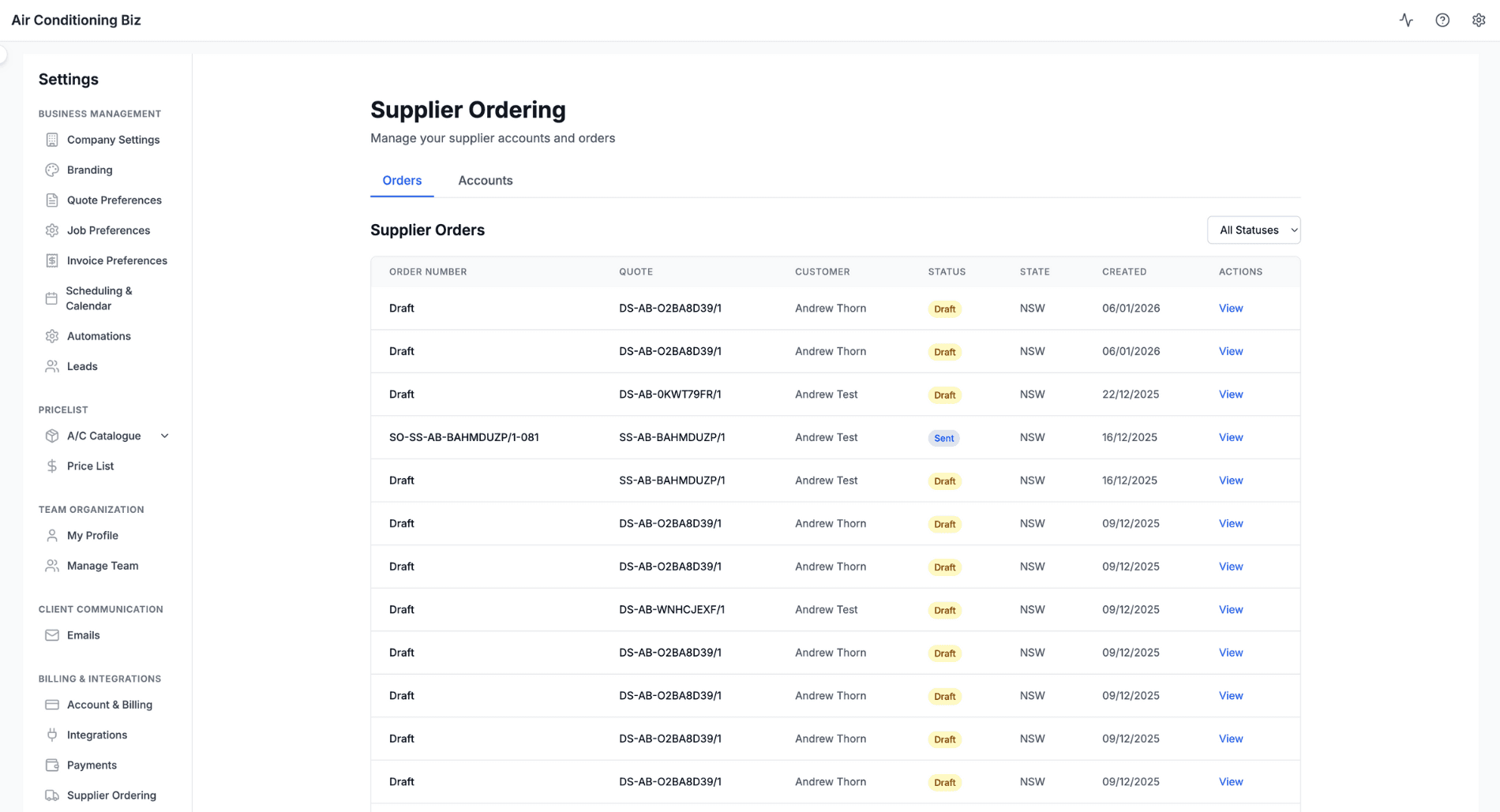The width and height of the screenshot is (1500, 812).
Task: Click the Invoice Preferences icon
Action: [51, 260]
